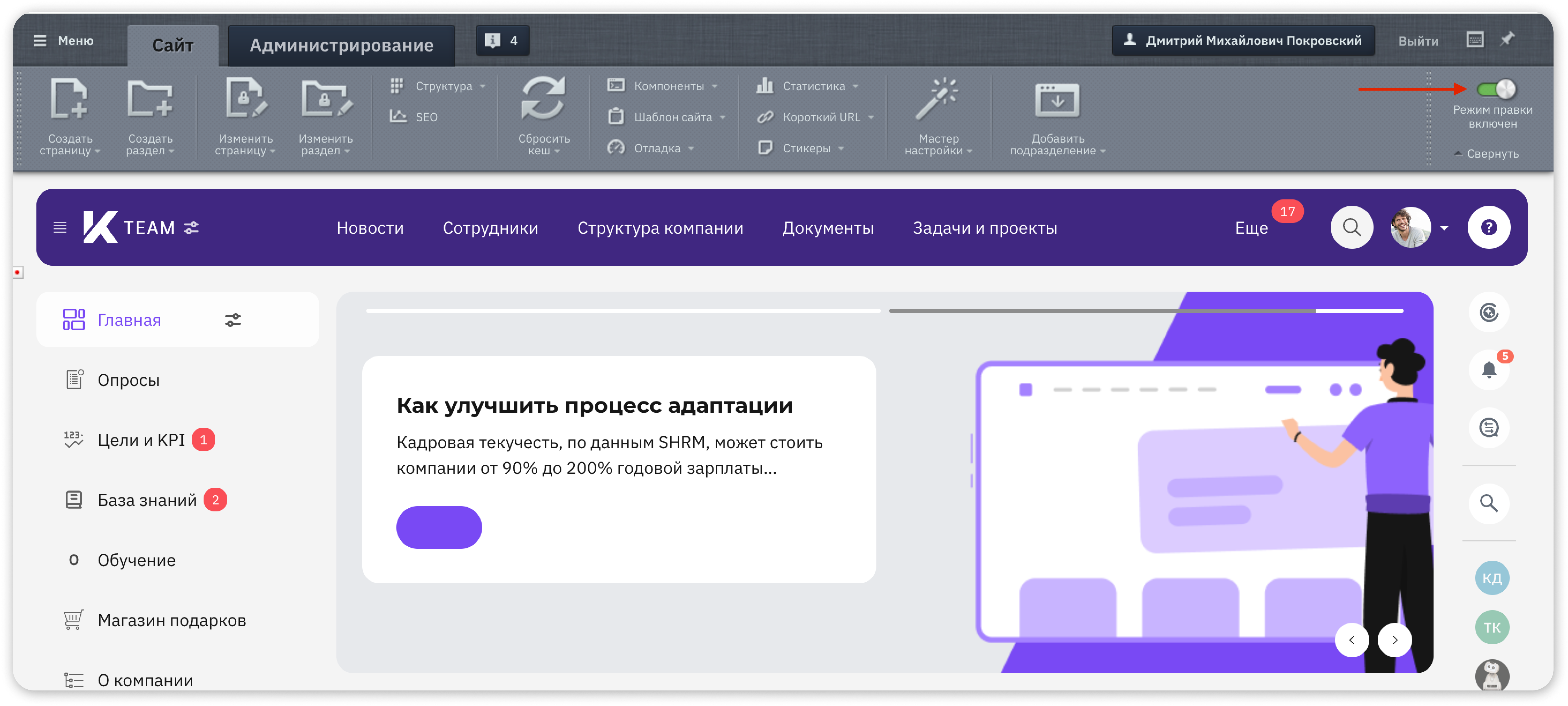Screen dimensions: 1568x706
Task: Click the Create section folder icon
Action: [150, 98]
